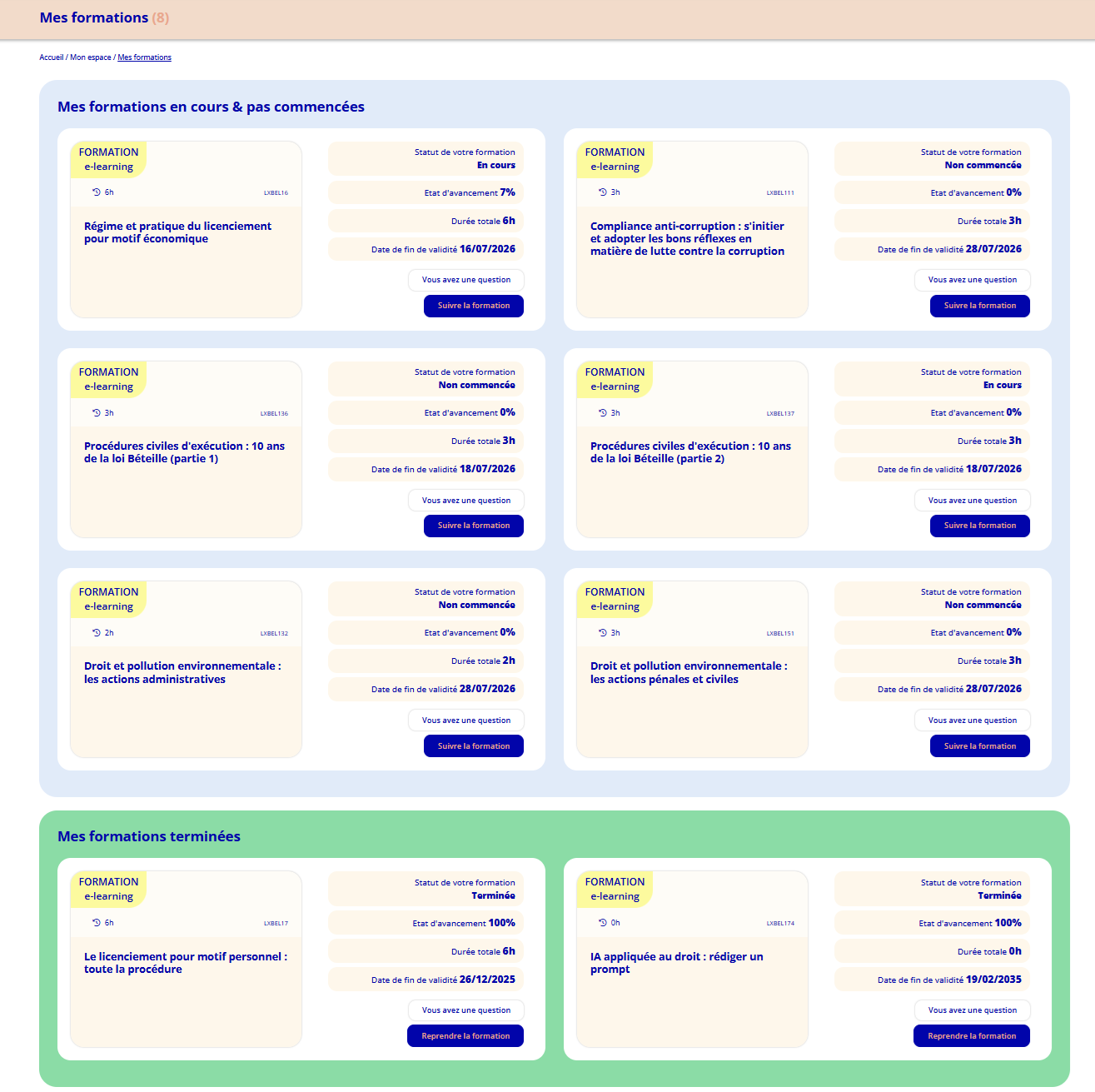Click the clock icon on the licenciement économique card
The image size is (1095, 1092).
tap(97, 192)
